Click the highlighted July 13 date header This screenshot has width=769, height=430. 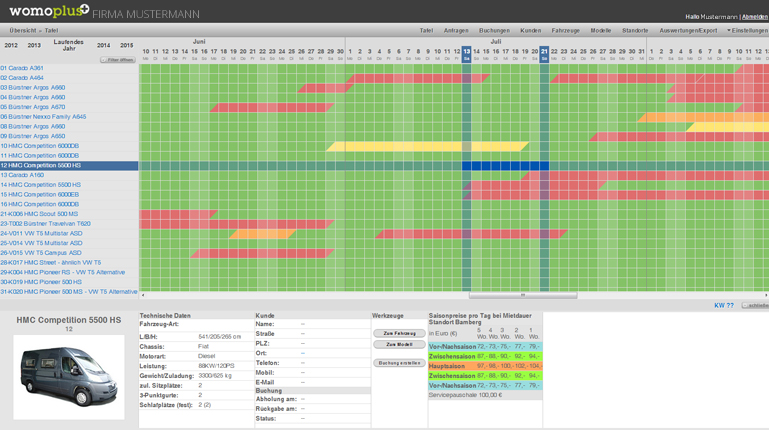point(466,54)
